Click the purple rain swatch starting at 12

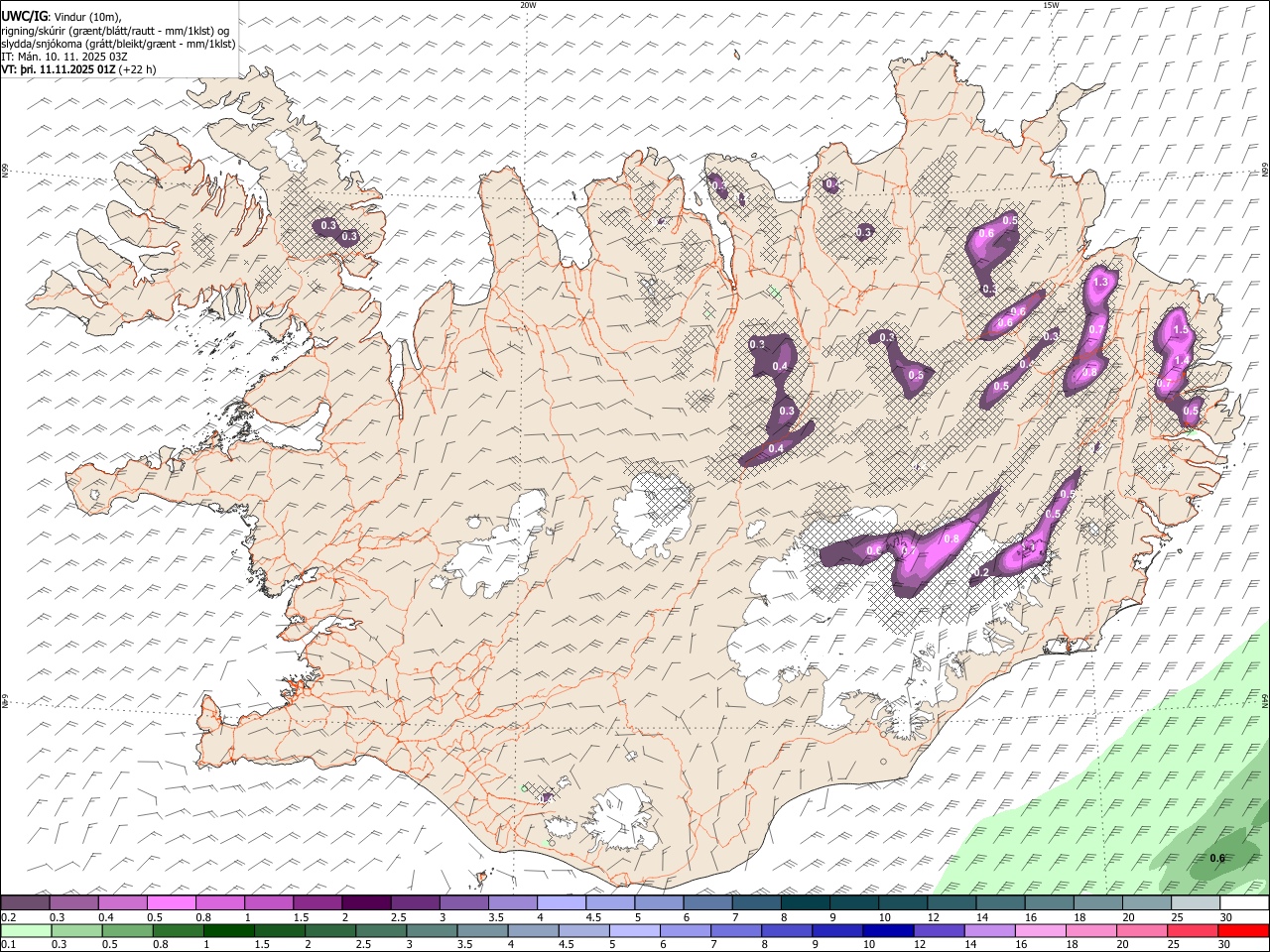coord(938,930)
